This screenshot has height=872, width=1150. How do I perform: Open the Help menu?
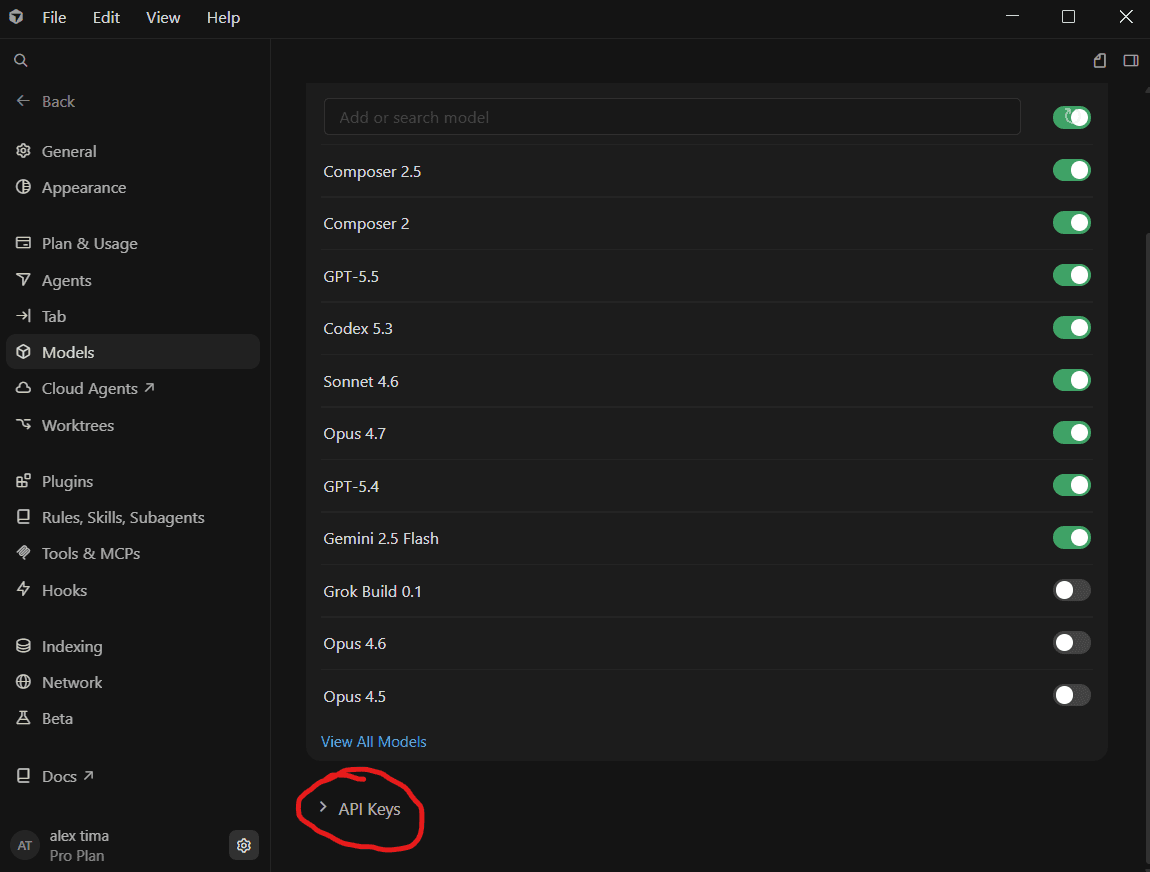click(x=223, y=18)
